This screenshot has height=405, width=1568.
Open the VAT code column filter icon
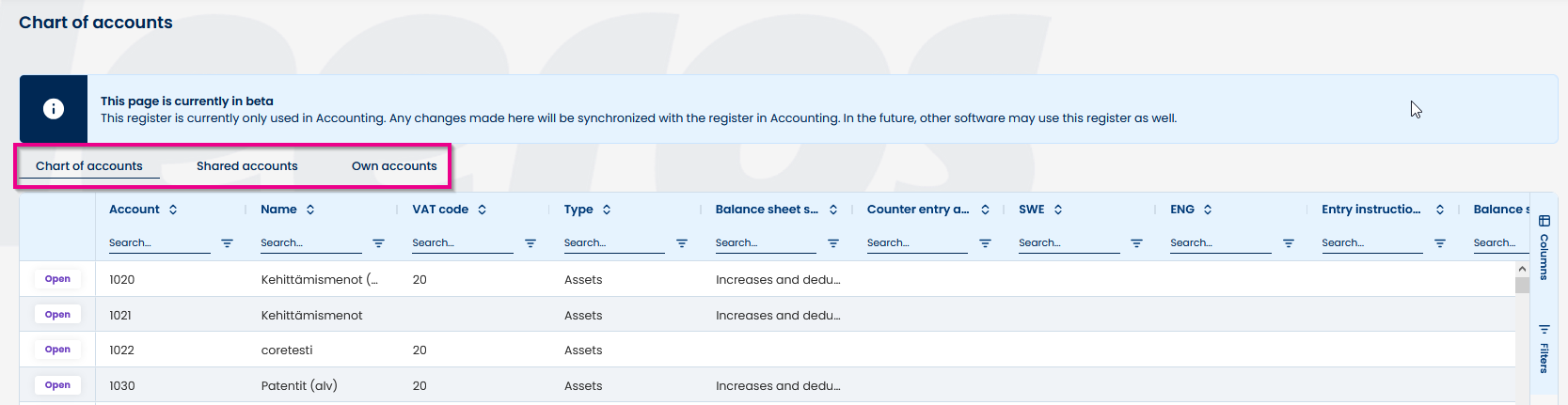(x=531, y=243)
